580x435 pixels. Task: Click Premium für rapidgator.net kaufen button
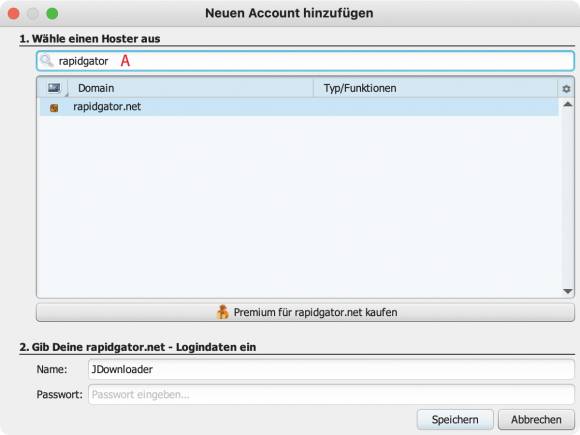tap(305, 313)
